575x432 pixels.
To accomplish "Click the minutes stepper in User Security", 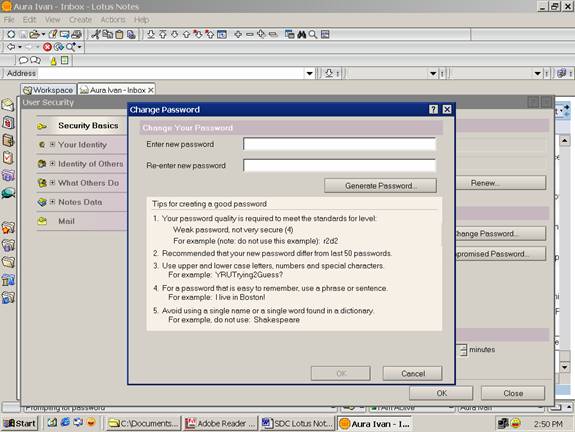I will click(x=464, y=350).
